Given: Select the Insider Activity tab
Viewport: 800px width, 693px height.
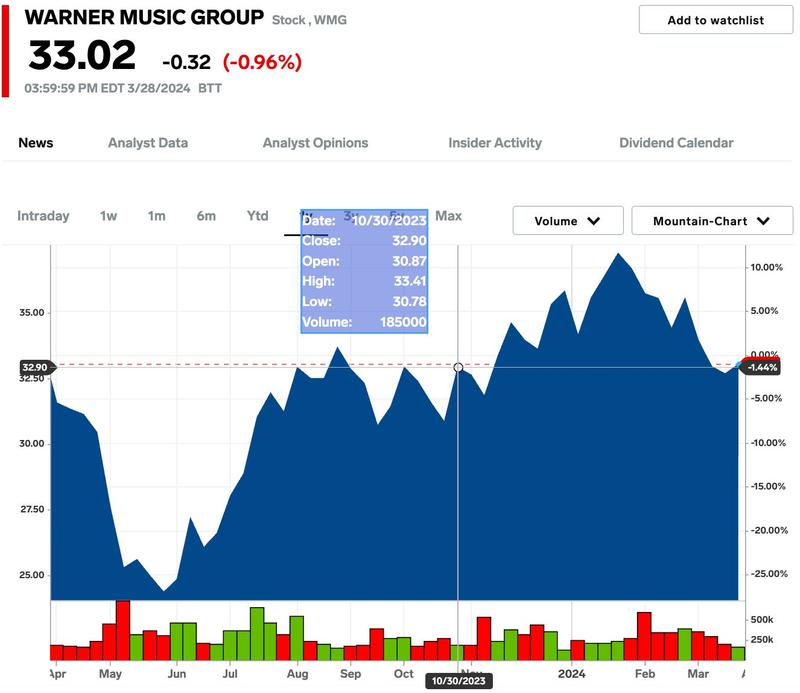Looking at the screenshot, I should (x=495, y=143).
